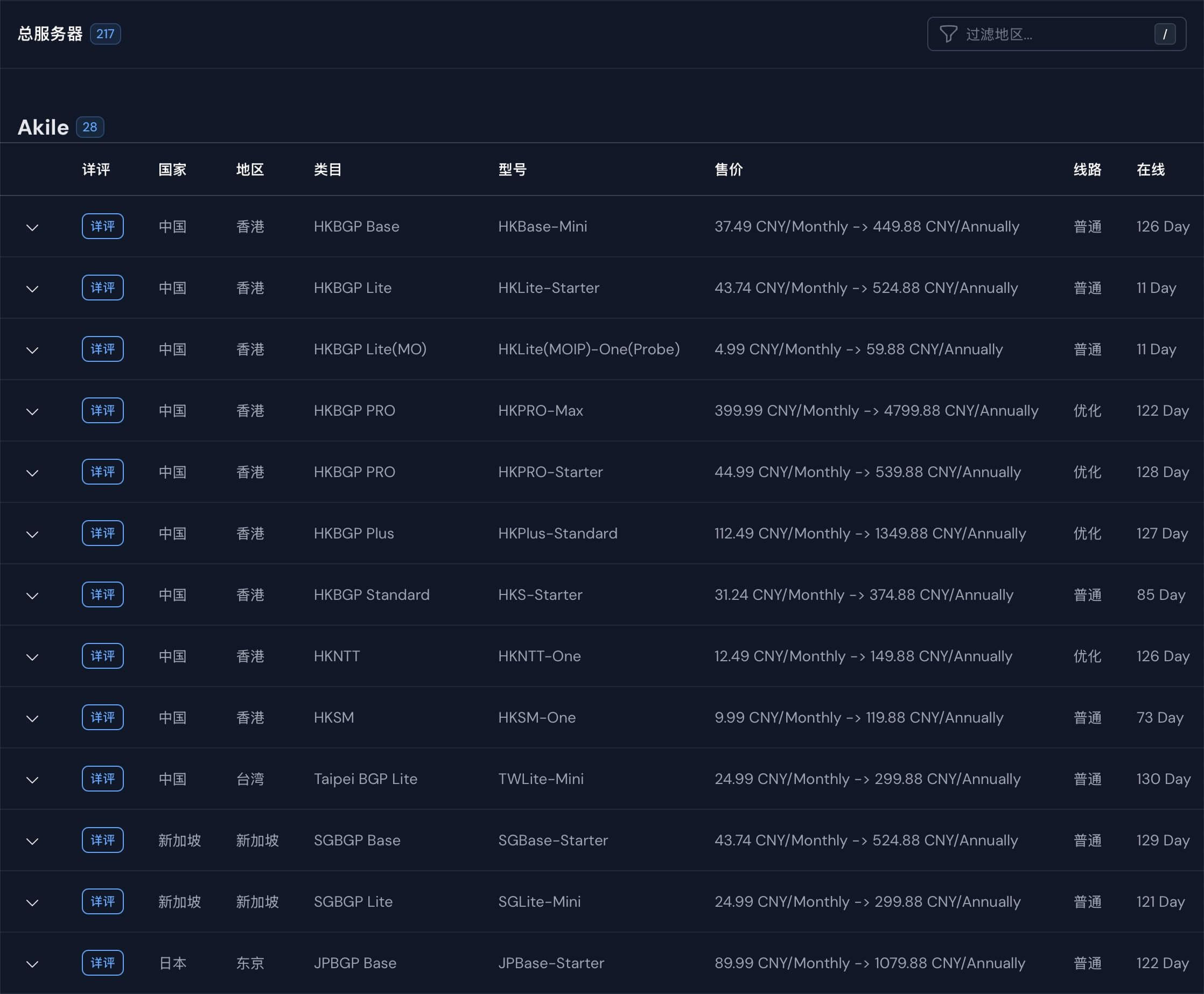Expand the HKLite-Starter row

tap(33, 289)
